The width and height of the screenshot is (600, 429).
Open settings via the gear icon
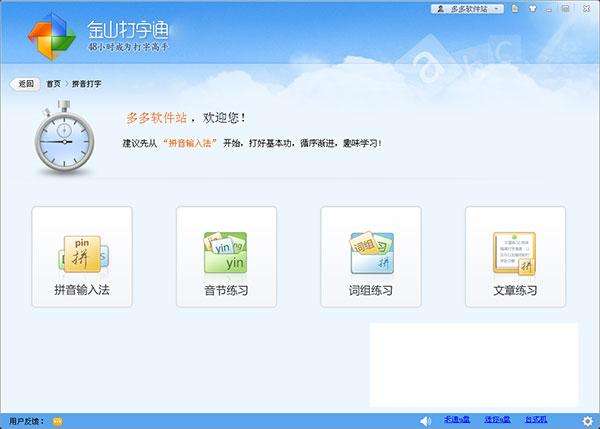pos(588,421)
